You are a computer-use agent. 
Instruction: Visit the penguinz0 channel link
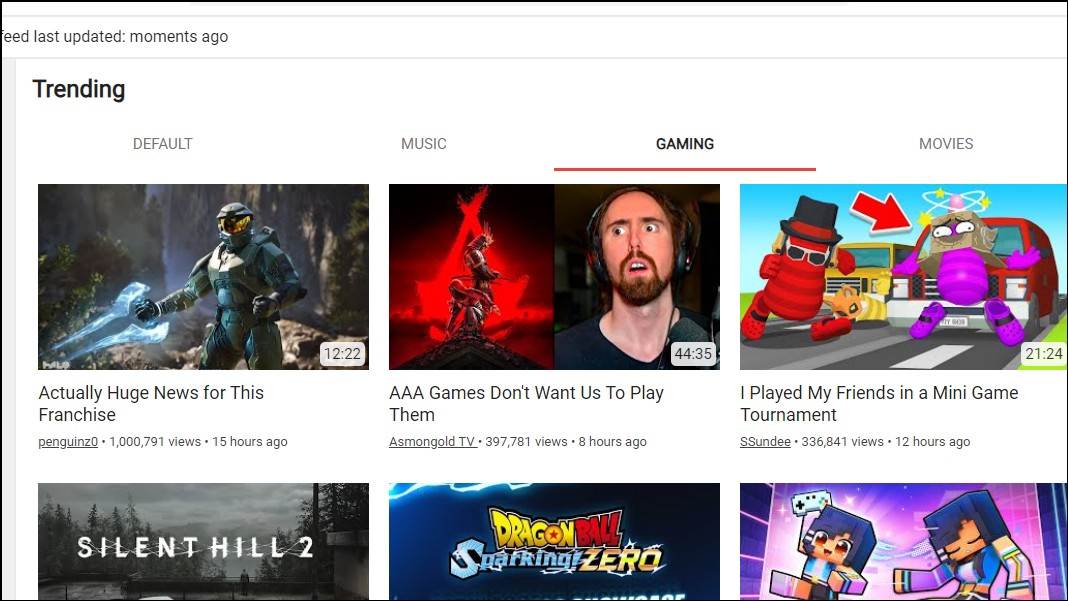(x=68, y=442)
